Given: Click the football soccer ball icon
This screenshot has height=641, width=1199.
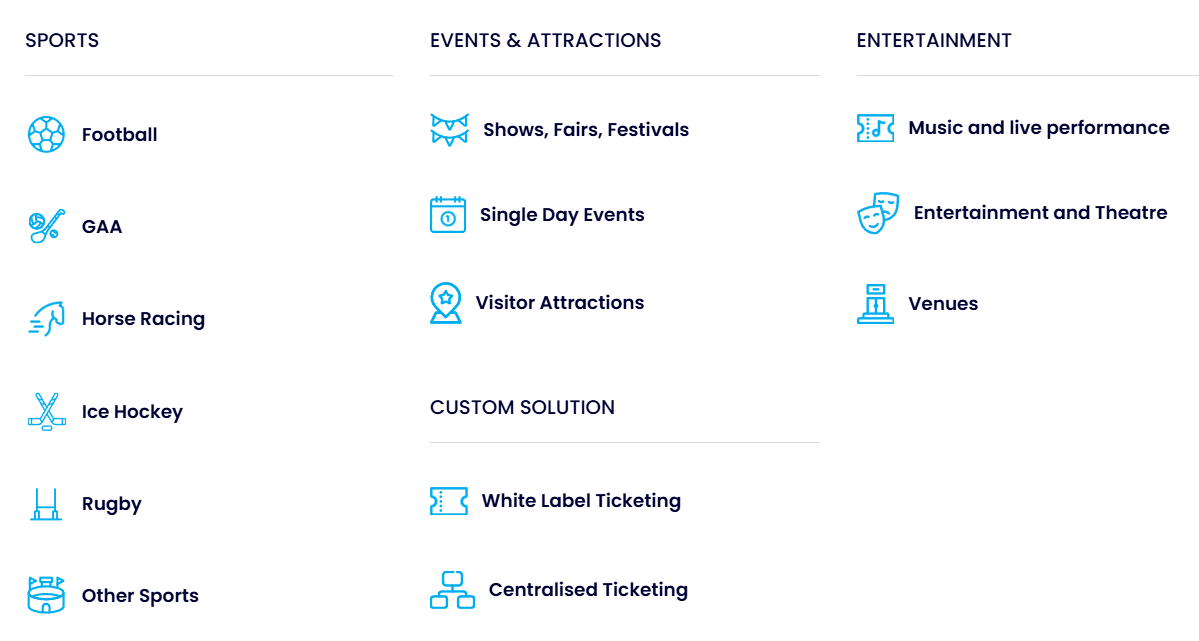Looking at the screenshot, I should [x=46, y=135].
